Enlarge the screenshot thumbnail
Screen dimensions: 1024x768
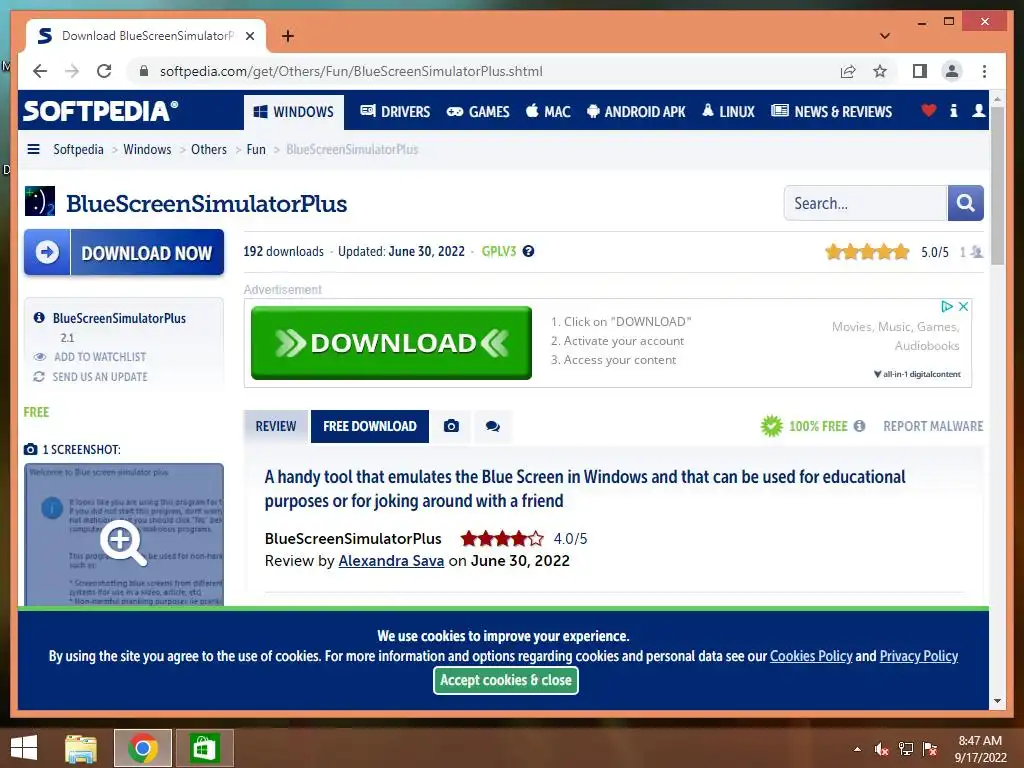[124, 535]
